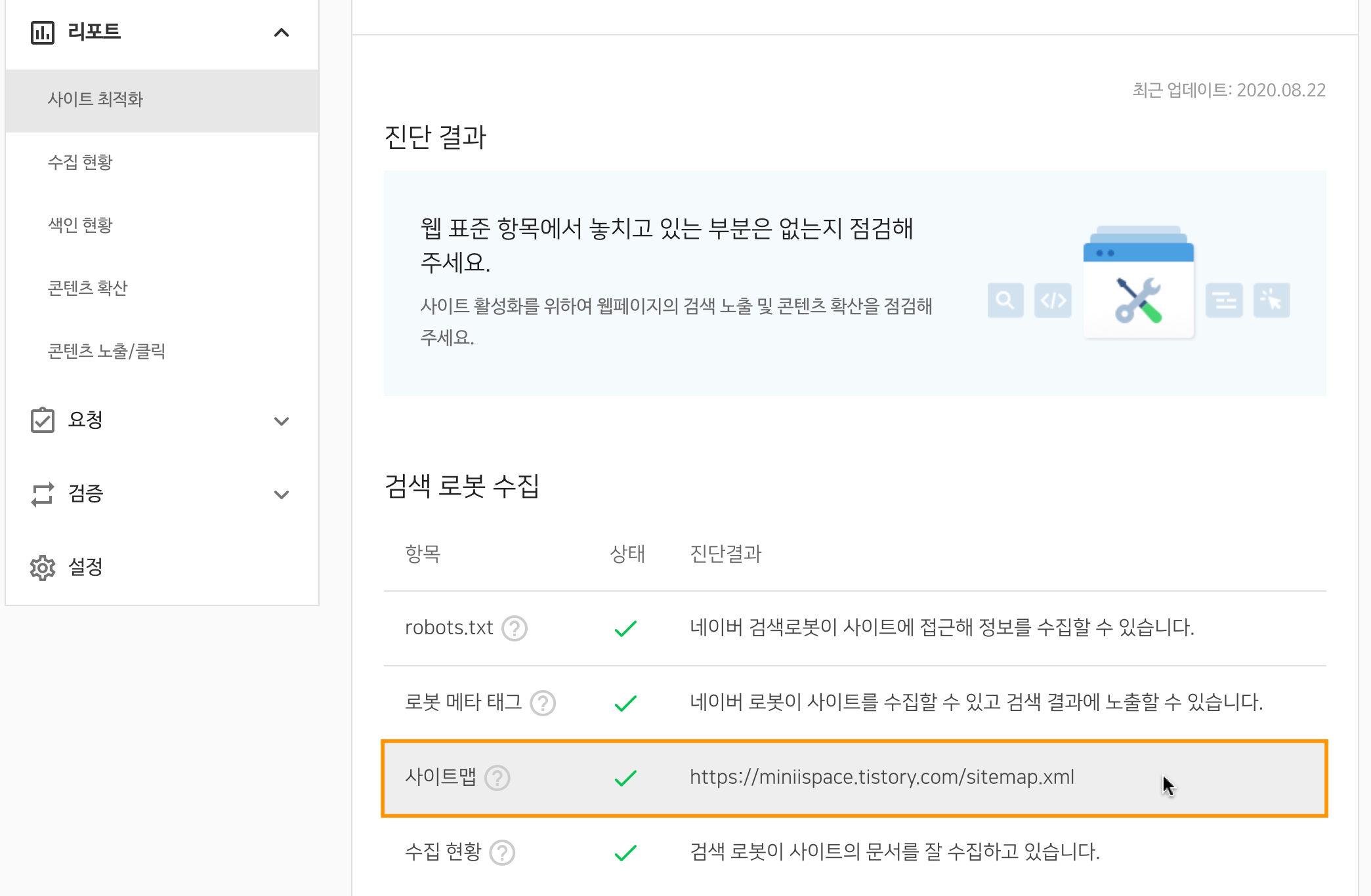The height and width of the screenshot is (896, 1371).
Task: Open 콘텐츠 확산 report page
Action: point(87,288)
